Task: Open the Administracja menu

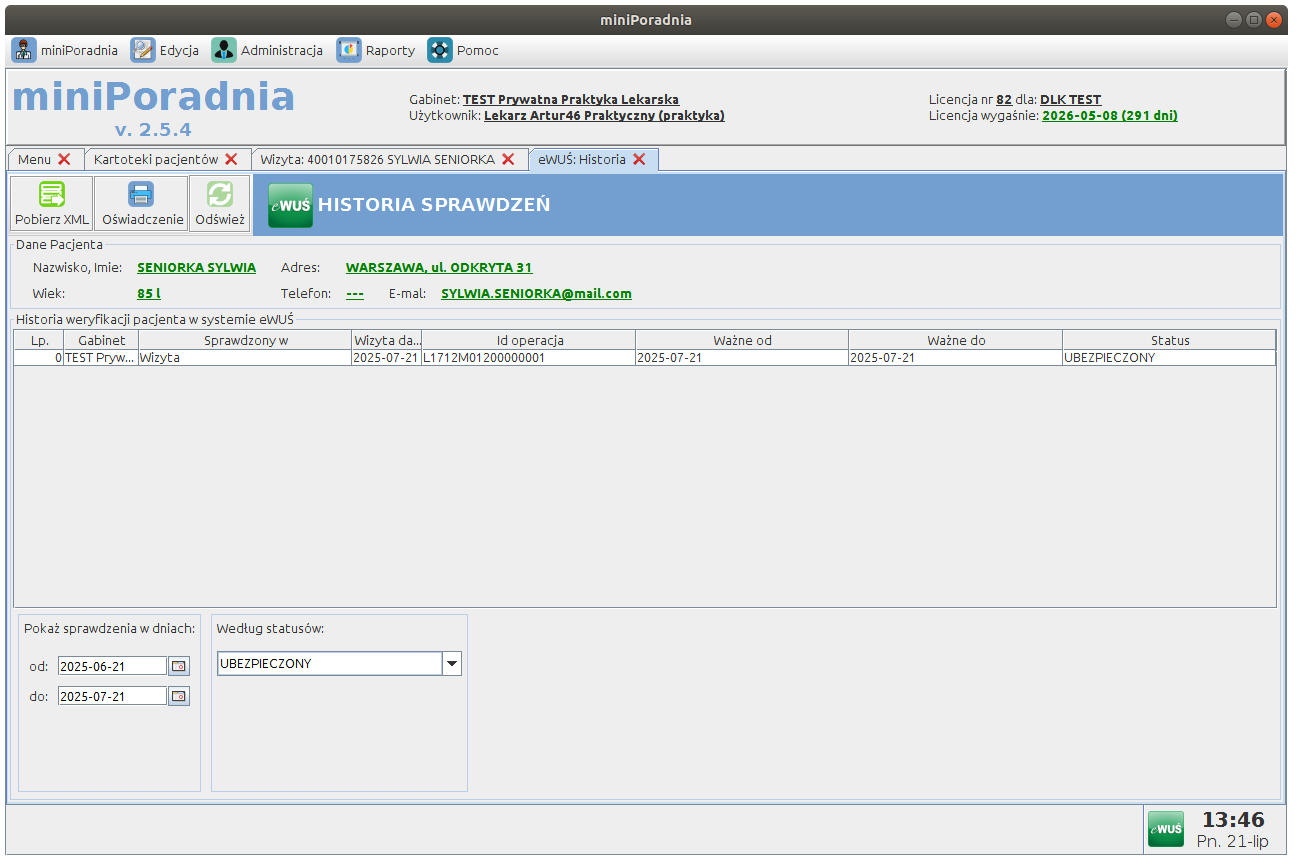Action: 267,50
